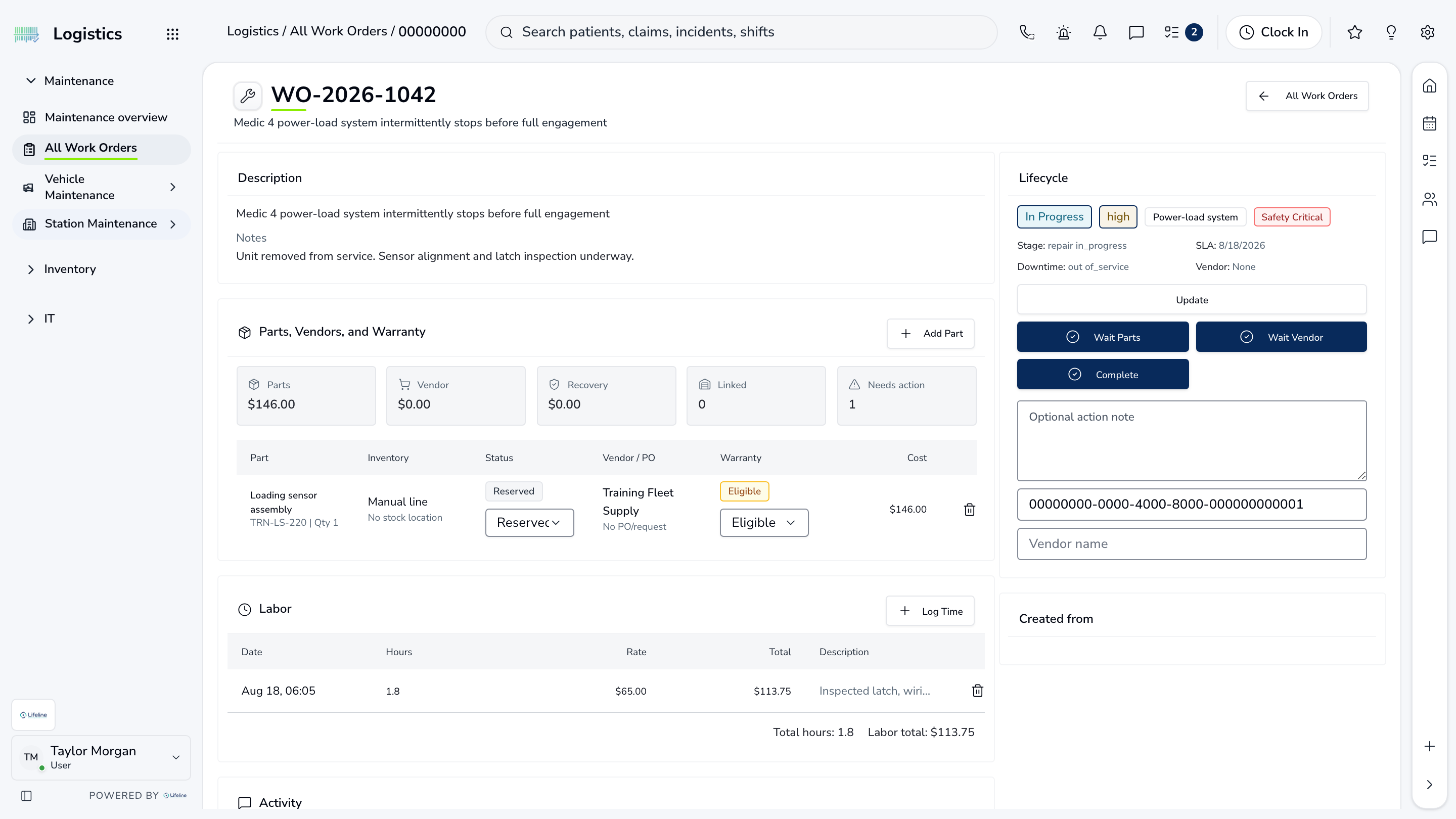Open Station Maintenance menu item

click(102, 224)
